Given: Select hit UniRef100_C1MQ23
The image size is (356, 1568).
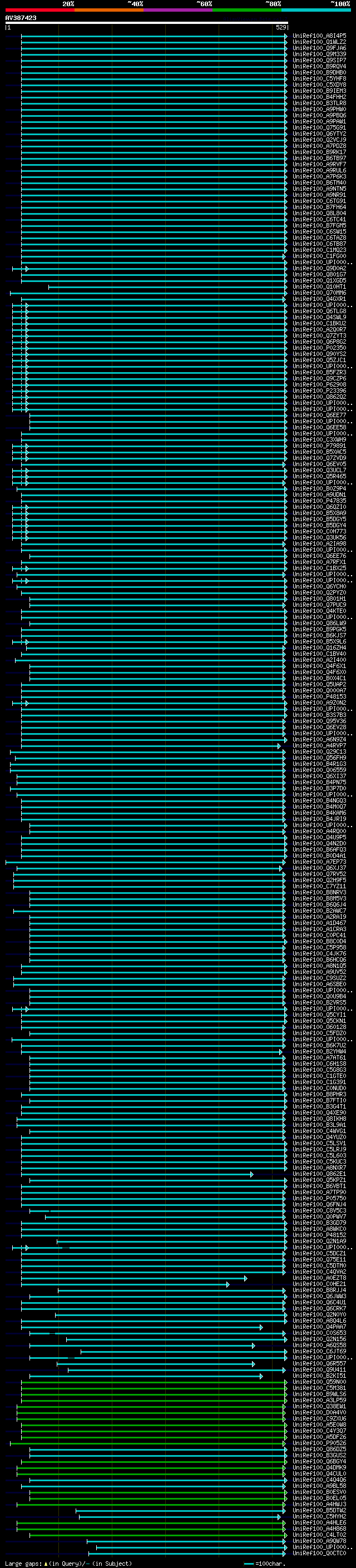Looking at the screenshot, I should click(x=319, y=250).
